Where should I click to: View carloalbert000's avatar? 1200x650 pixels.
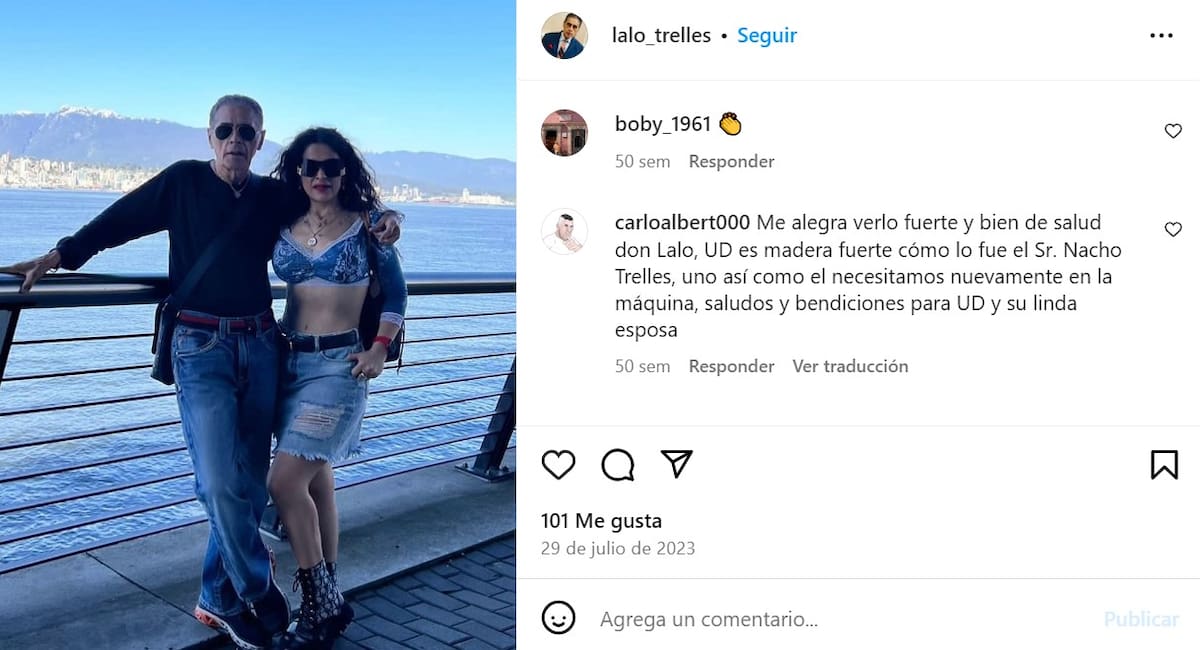564,232
